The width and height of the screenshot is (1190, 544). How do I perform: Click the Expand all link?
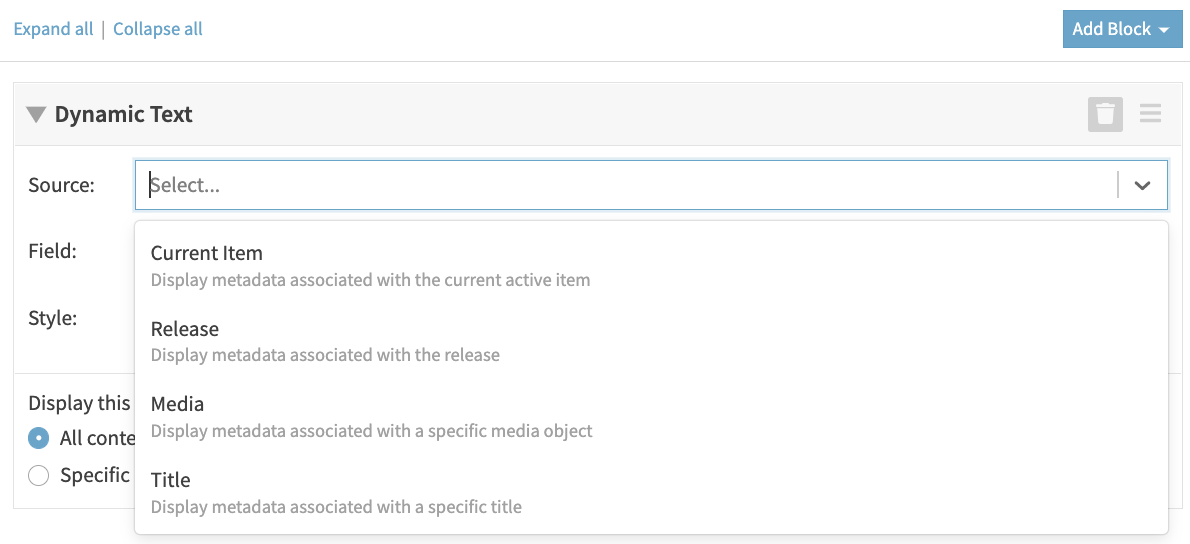click(x=53, y=29)
